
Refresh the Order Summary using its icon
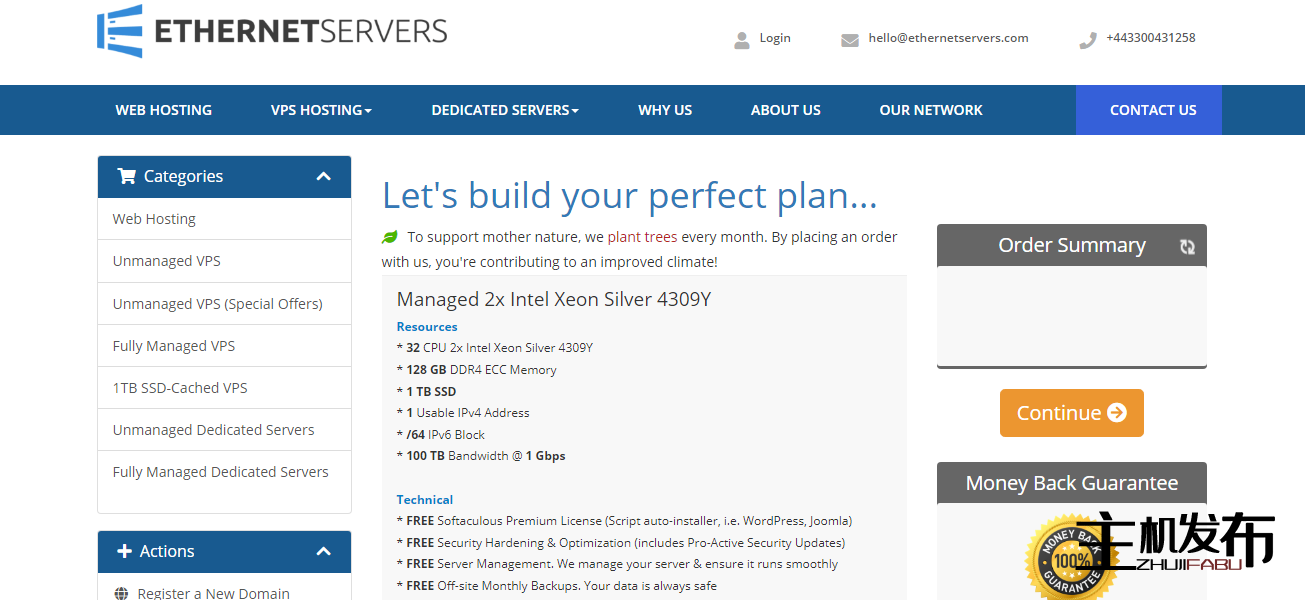point(1187,247)
